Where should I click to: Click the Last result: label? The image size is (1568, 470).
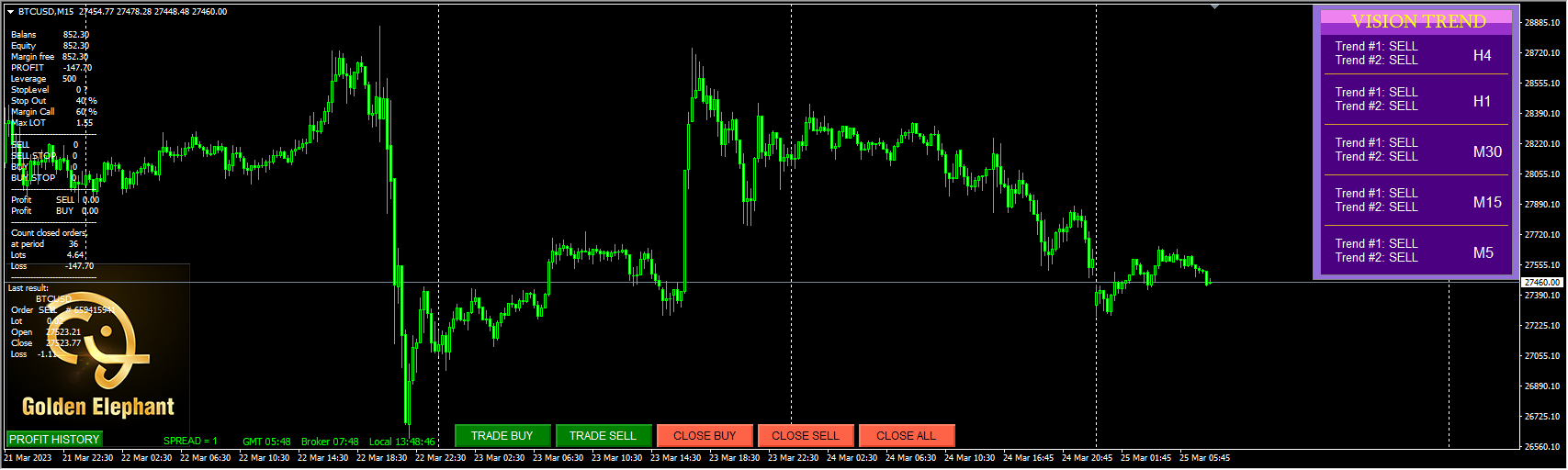point(28,288)
